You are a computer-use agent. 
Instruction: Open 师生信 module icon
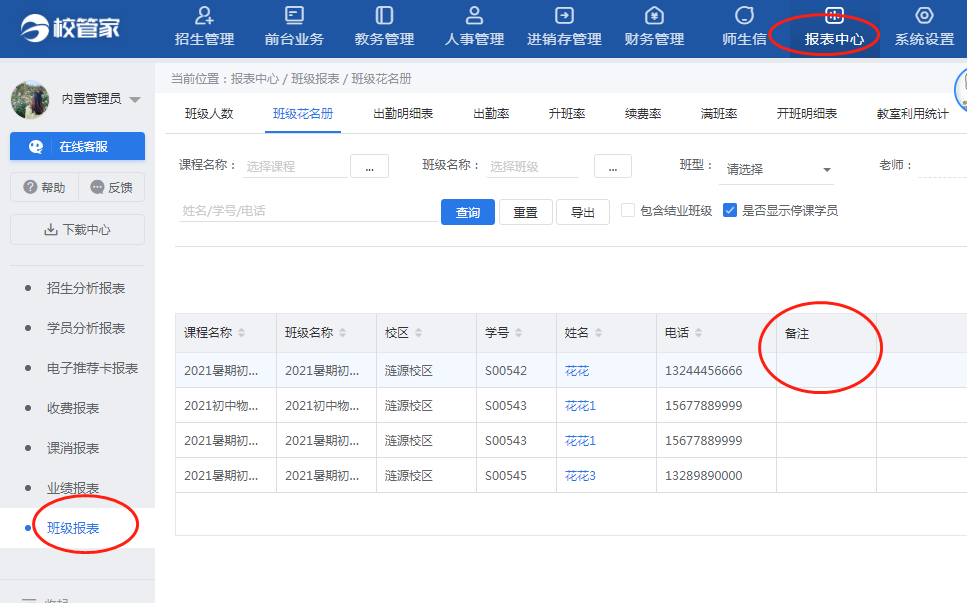click(x=744, y=16)
